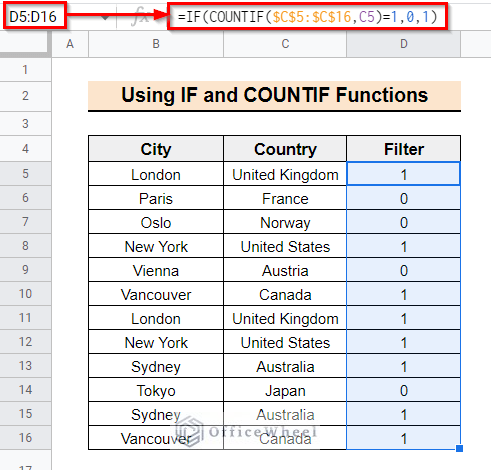Select row 3 header
This screenshot has height=470, width=491.
click(x=25, y=124)
